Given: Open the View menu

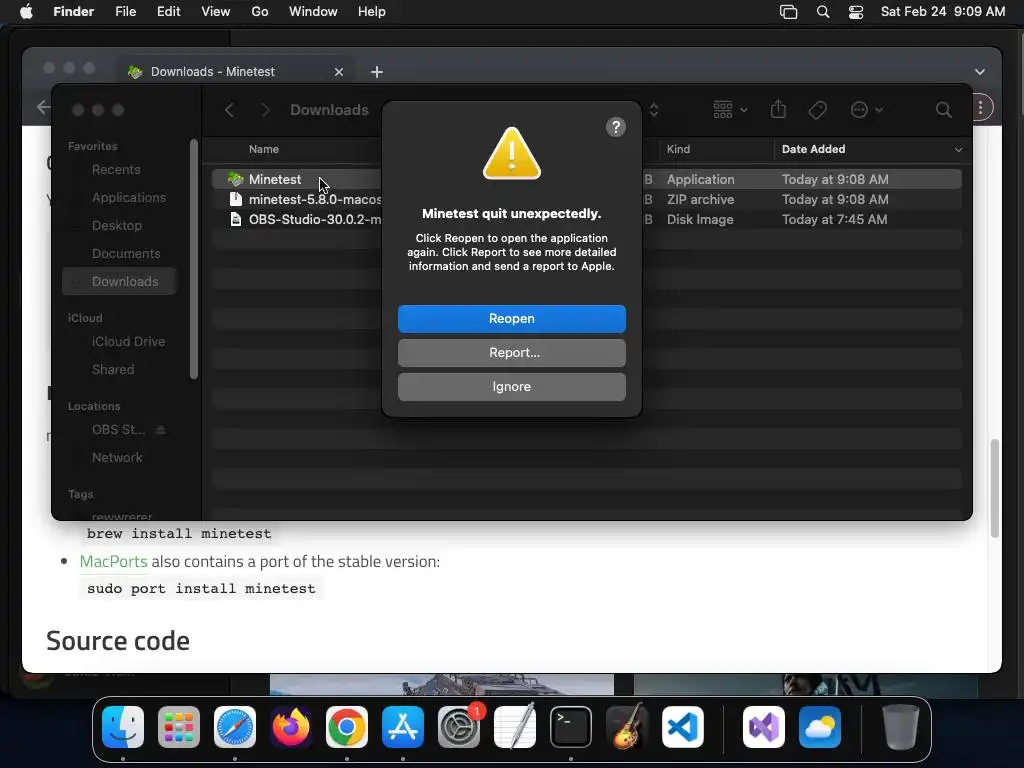Looking at the screenshot, I should tap(216, 12).
